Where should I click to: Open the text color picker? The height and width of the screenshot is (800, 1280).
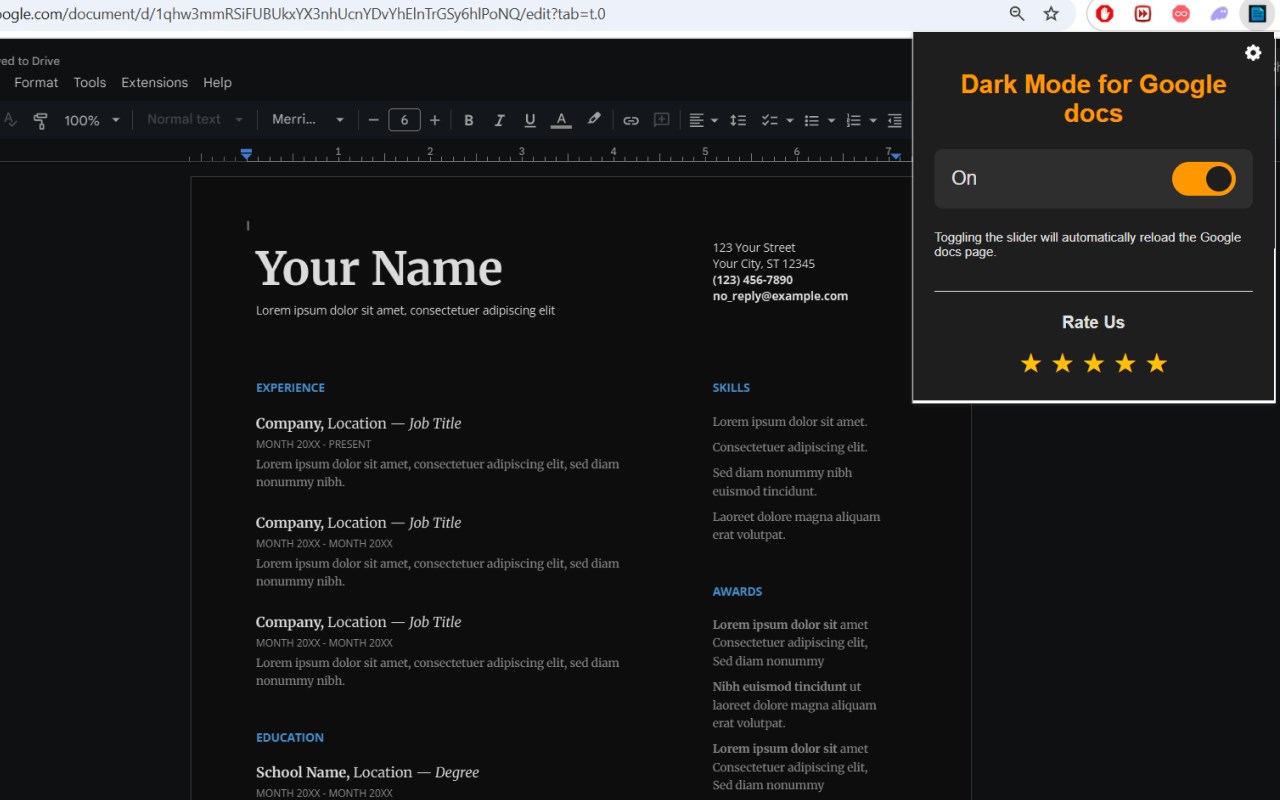point(561,120)
